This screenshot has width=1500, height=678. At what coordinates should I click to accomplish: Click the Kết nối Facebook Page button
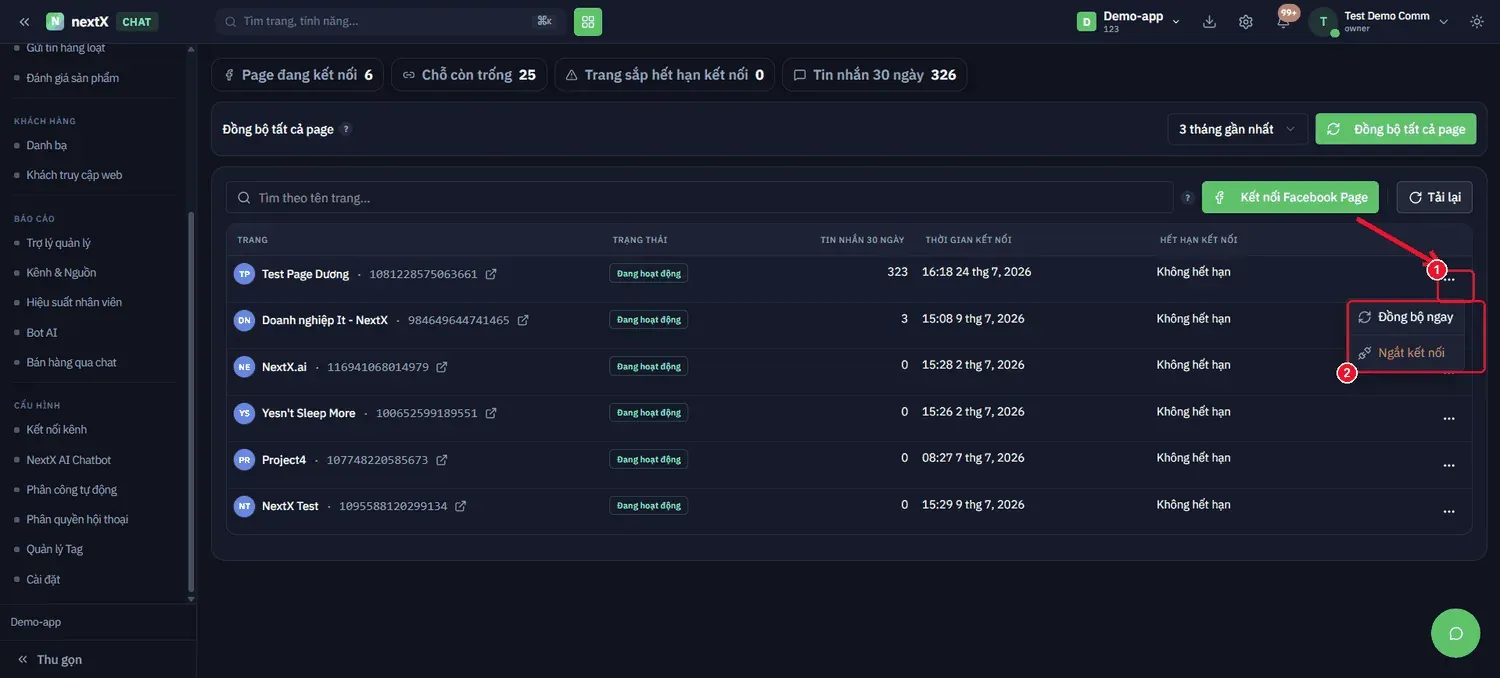click(x=1291, y=197)
